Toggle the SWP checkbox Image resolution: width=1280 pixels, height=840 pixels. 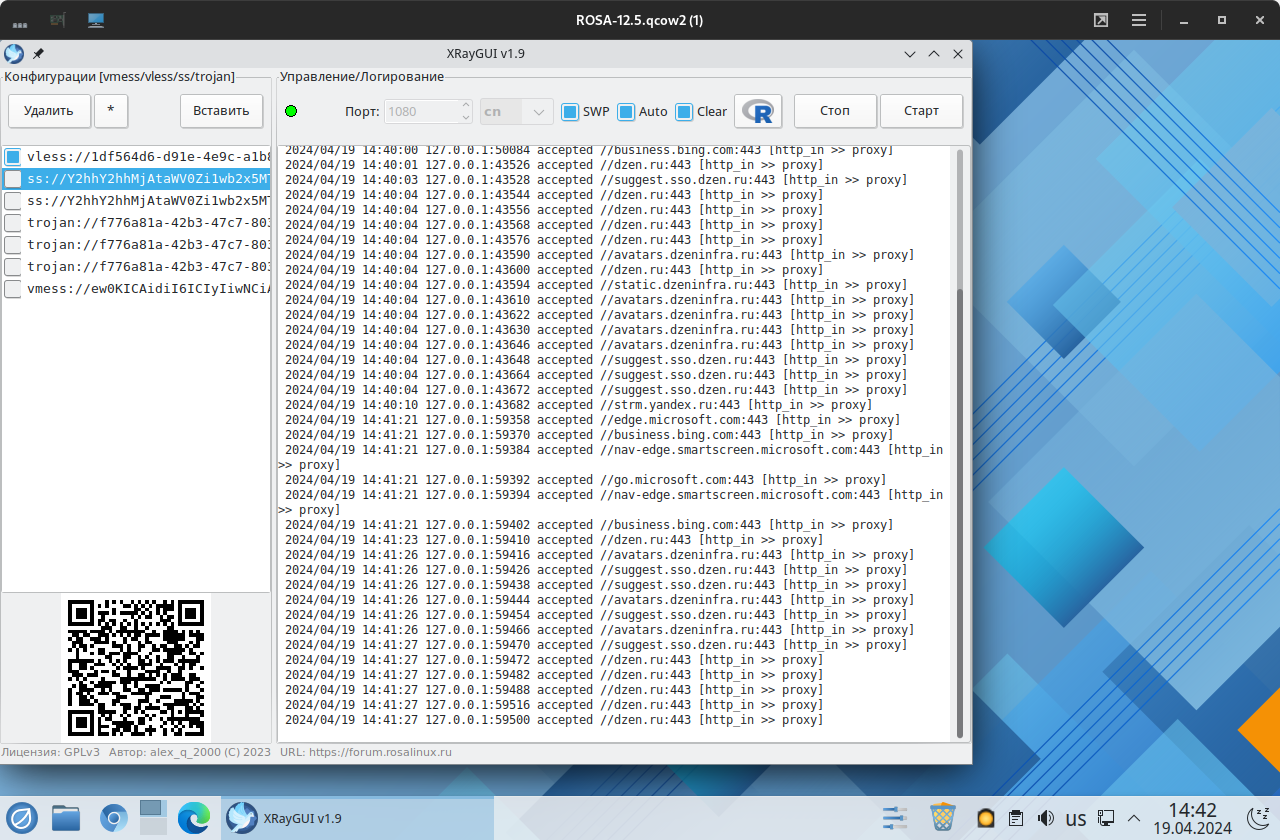tap(570, 112)
